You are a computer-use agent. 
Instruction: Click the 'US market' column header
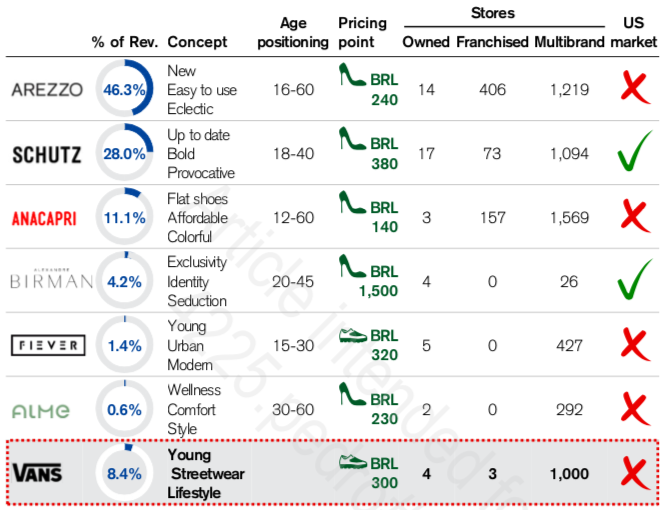(x=634, y=33)
